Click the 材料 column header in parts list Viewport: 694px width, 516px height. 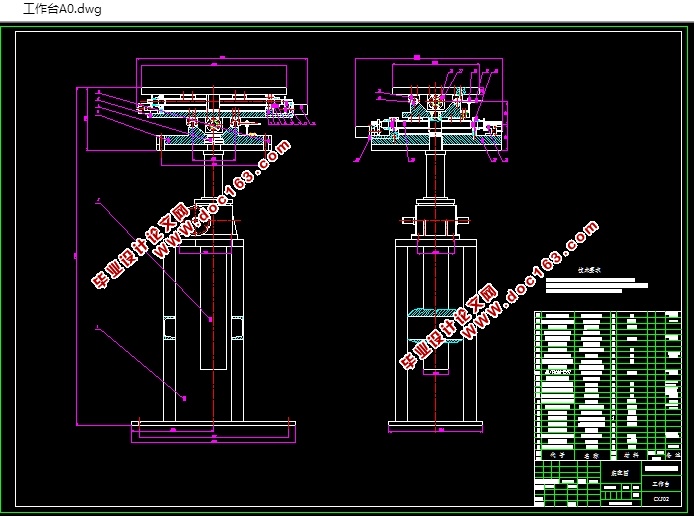tap(631, 455)
